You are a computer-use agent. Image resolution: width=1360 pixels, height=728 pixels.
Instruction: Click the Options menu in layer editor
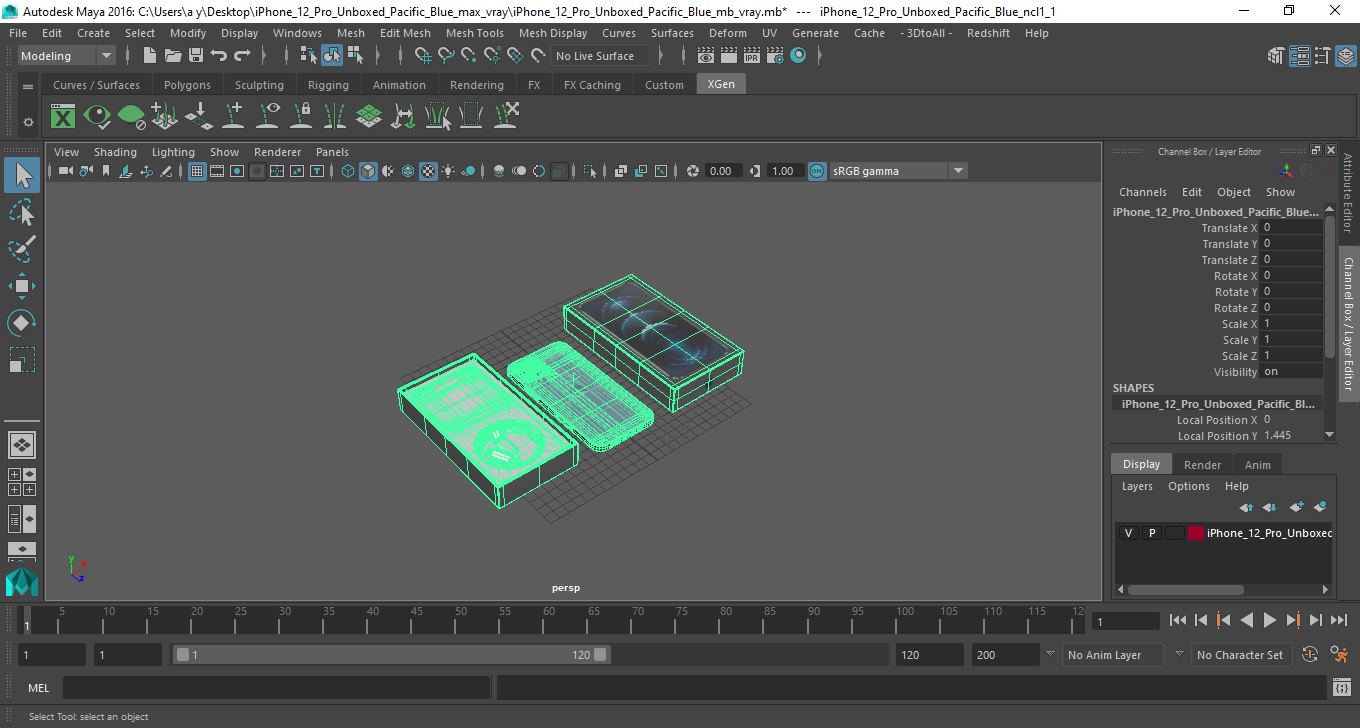point(1189,486)
